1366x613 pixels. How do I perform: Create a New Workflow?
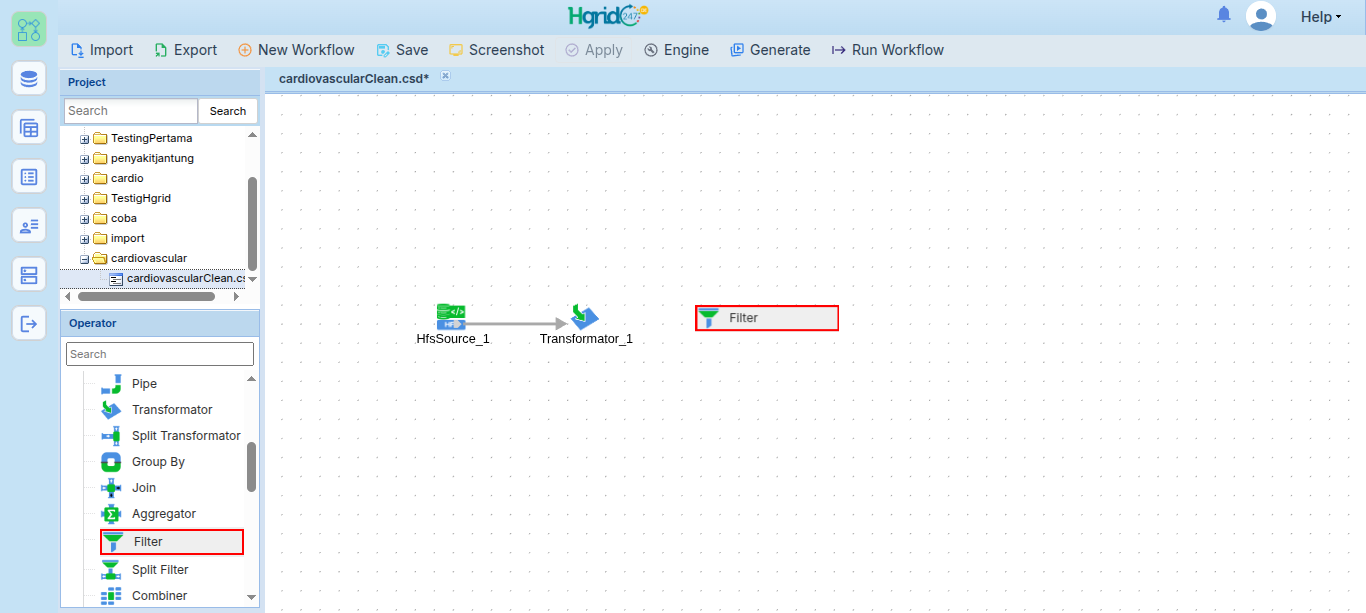tap(296, 50)
